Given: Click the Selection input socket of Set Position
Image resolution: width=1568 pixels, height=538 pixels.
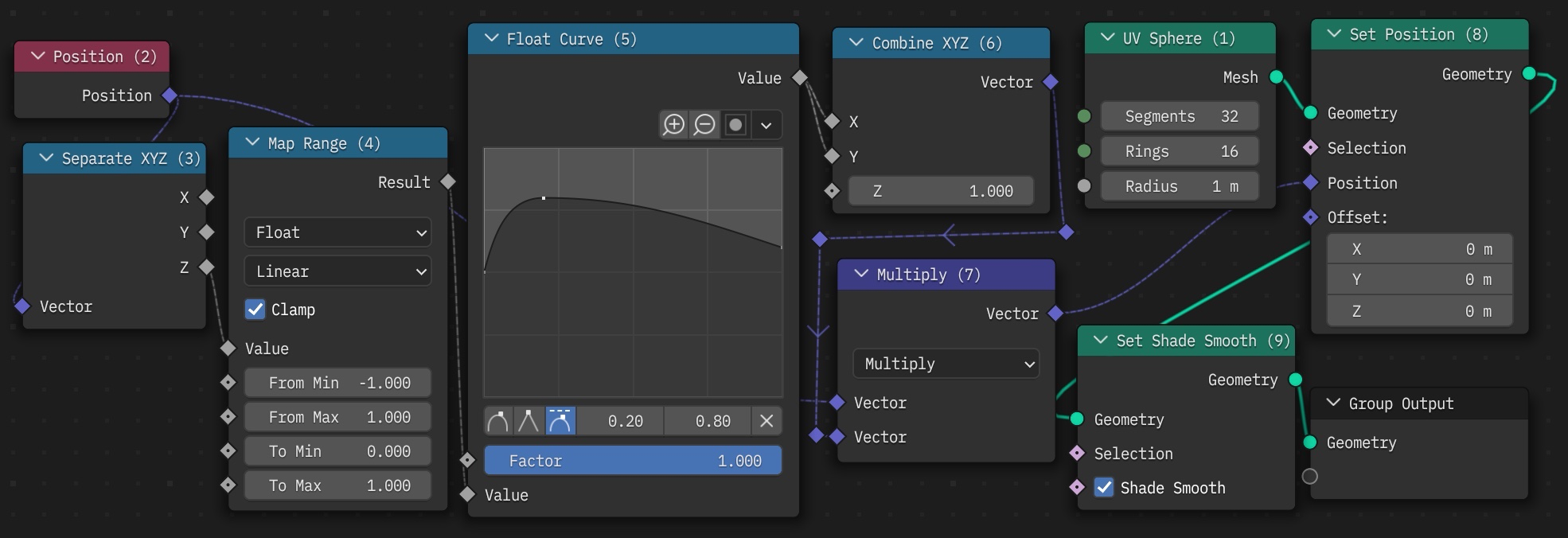Looking at the screenshot, I should (1311, 148).
